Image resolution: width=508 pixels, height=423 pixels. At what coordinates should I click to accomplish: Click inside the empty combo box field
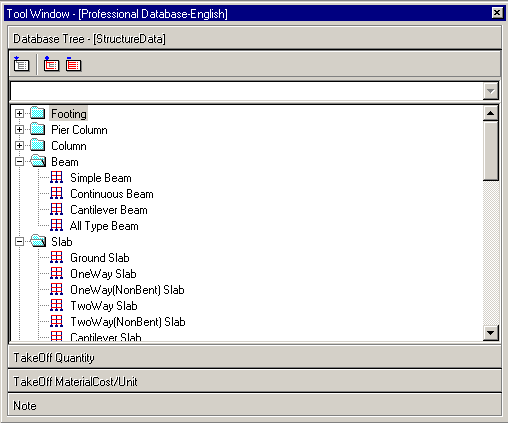pyautogui.click(x=247, y=91)
